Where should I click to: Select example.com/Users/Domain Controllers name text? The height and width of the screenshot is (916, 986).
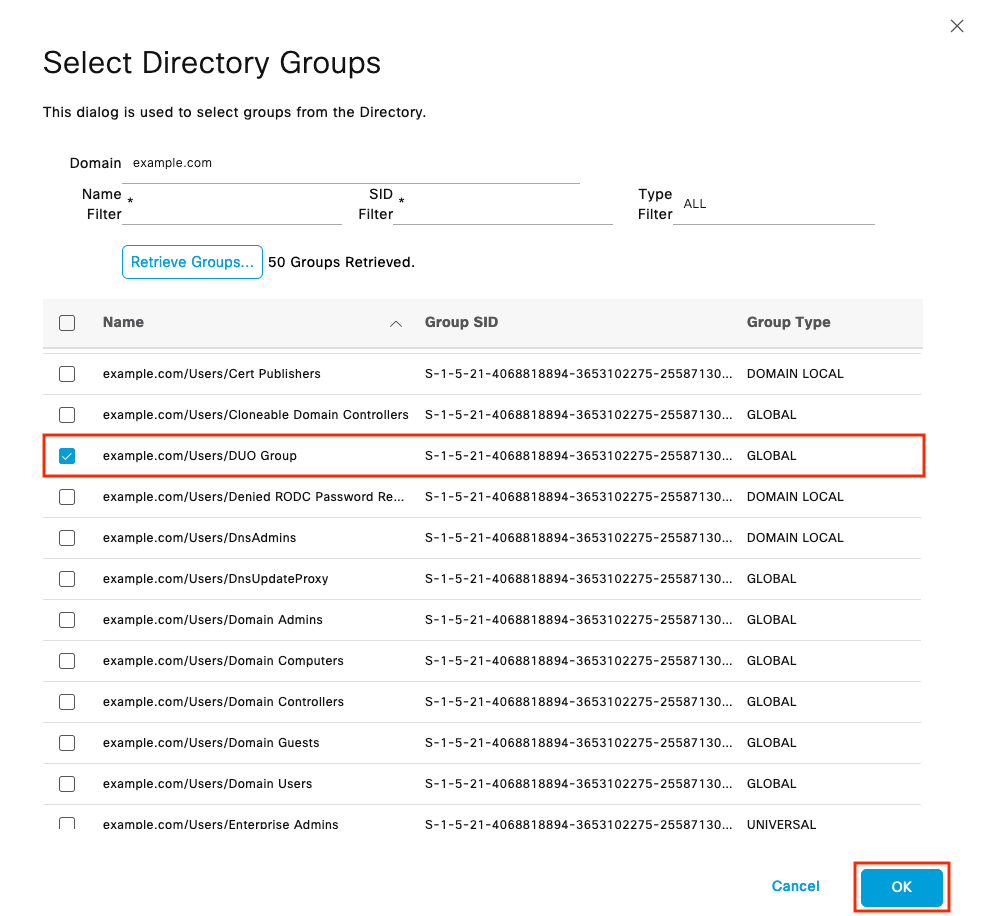coord(223,702)
